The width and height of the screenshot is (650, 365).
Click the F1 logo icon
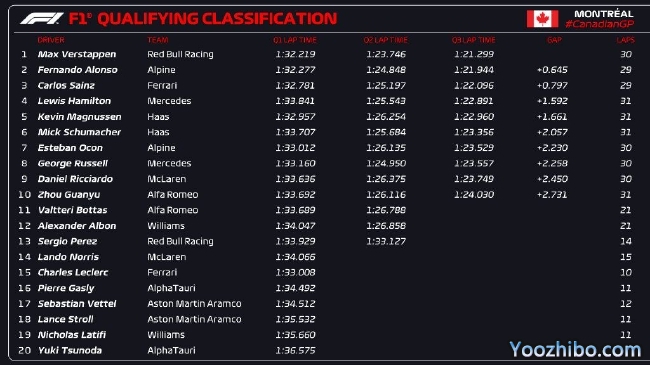(x=41, y=19)
